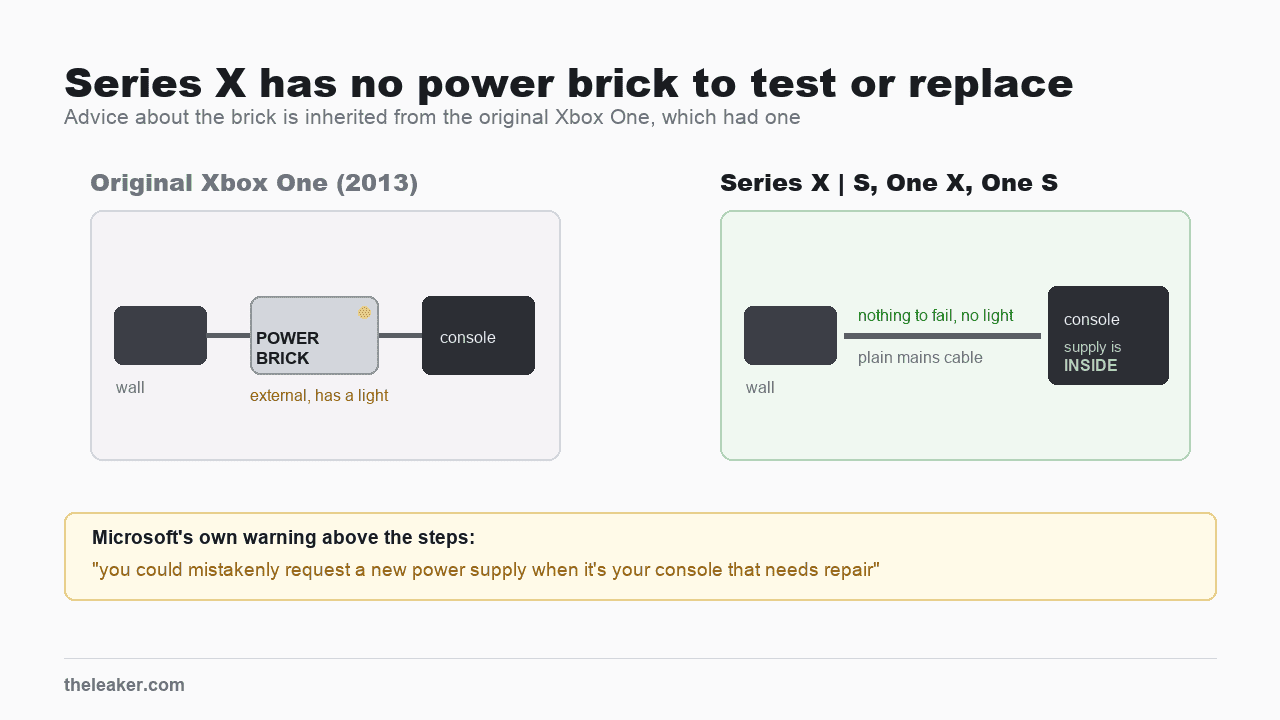The image size is (1280, 720).
Task: Select the POWER BRICK box
Action: pyautogui.click(x=314, y=335)
